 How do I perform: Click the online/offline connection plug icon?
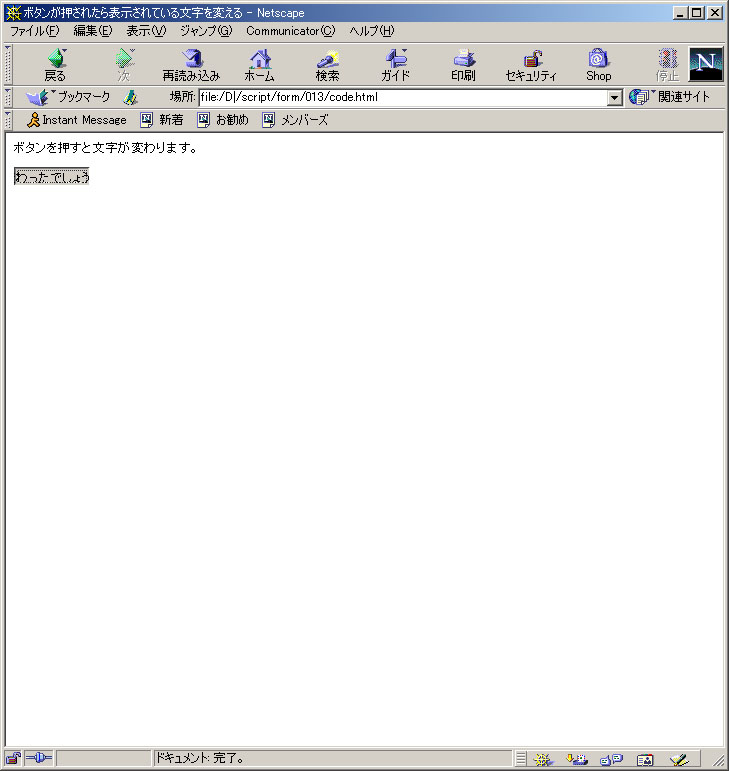(38, 758)
